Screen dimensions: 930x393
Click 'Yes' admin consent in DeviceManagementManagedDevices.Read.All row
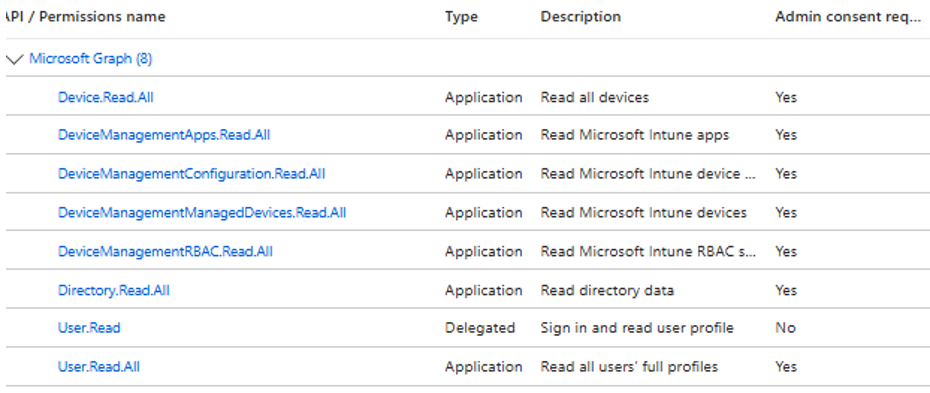pos(786,212)
